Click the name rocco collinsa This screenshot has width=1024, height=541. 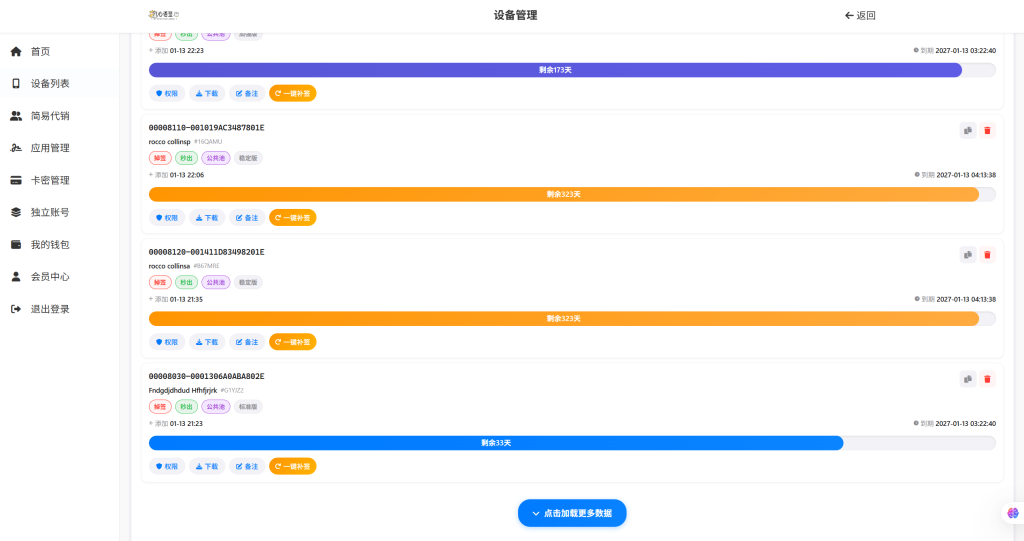(x=169, y=266)
